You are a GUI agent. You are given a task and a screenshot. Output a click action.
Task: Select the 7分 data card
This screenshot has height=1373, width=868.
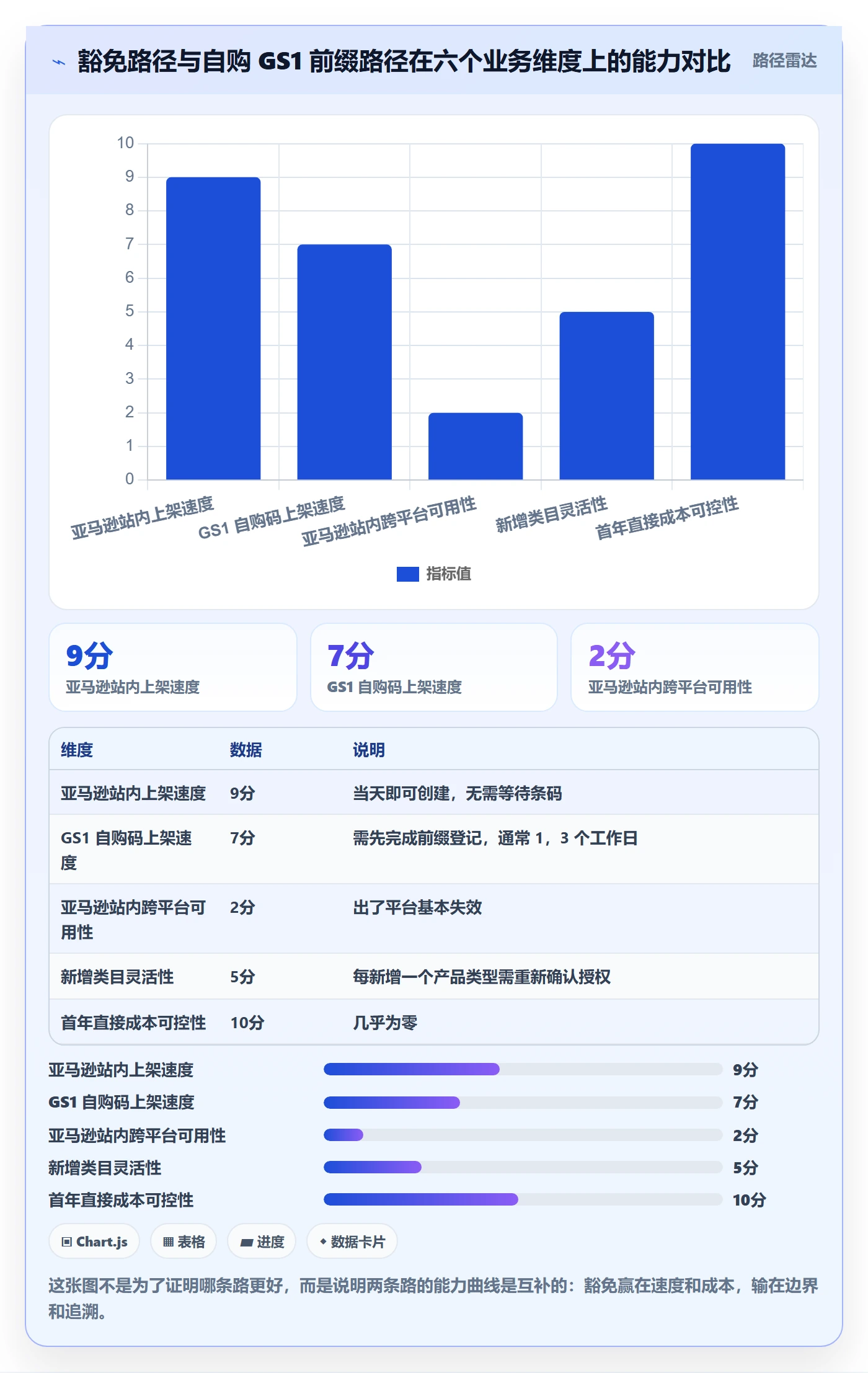pos(434,667)
